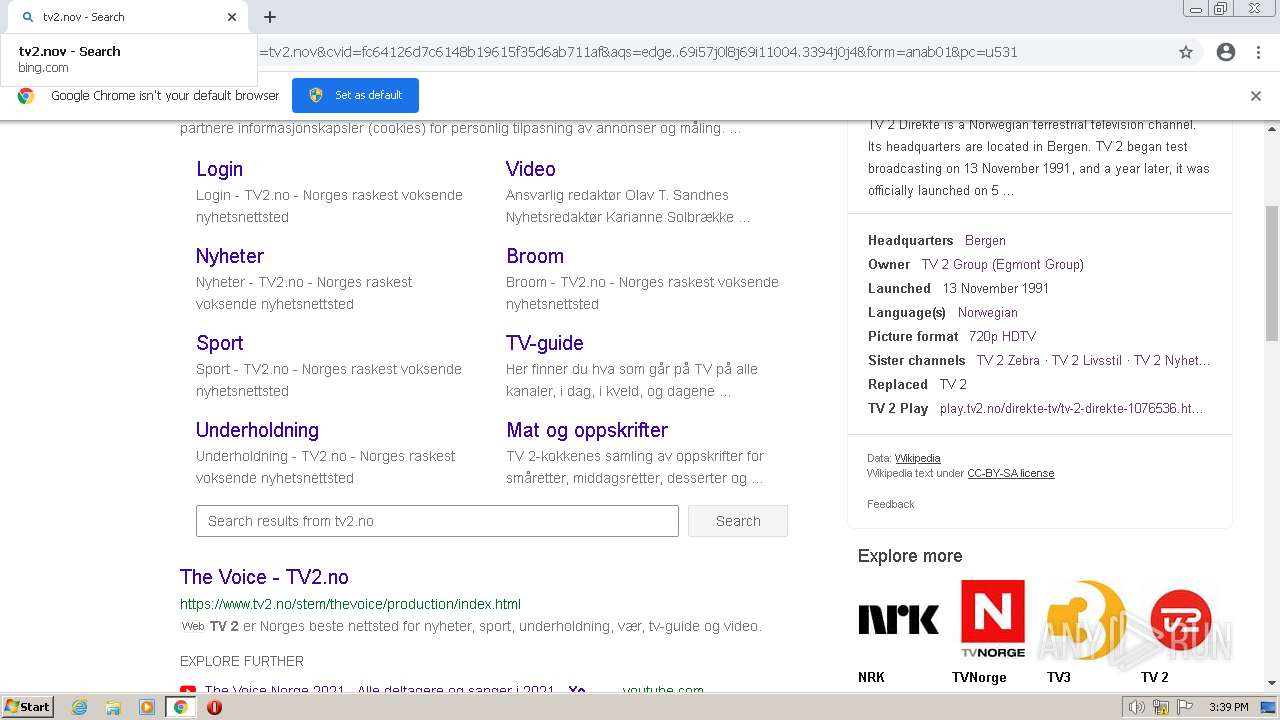Open the media player taskbar icon

(147, 707)
